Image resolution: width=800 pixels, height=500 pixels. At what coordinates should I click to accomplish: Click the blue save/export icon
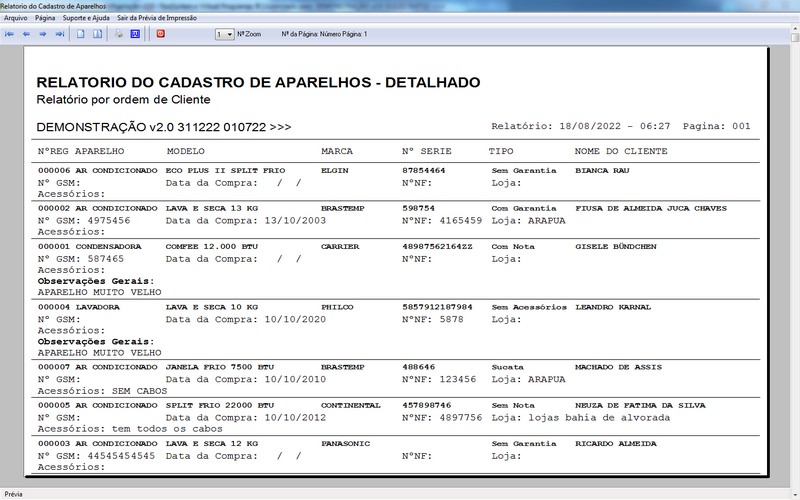[135, 34]
